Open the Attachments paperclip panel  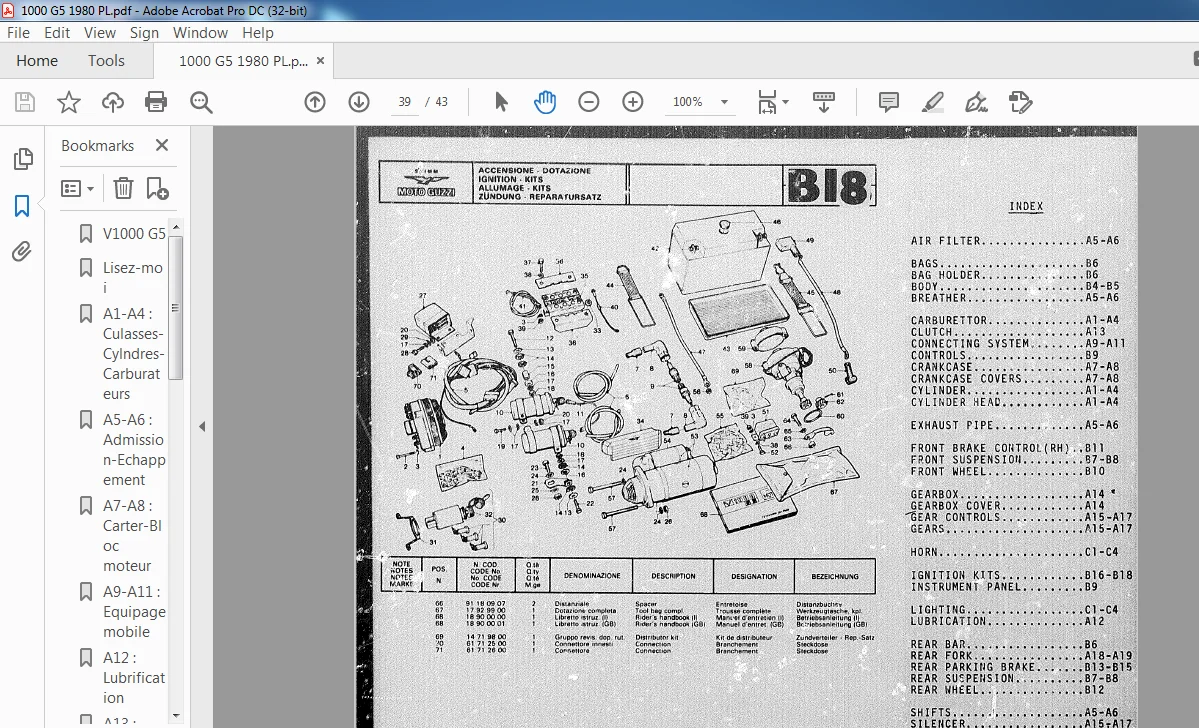[21, 252]
